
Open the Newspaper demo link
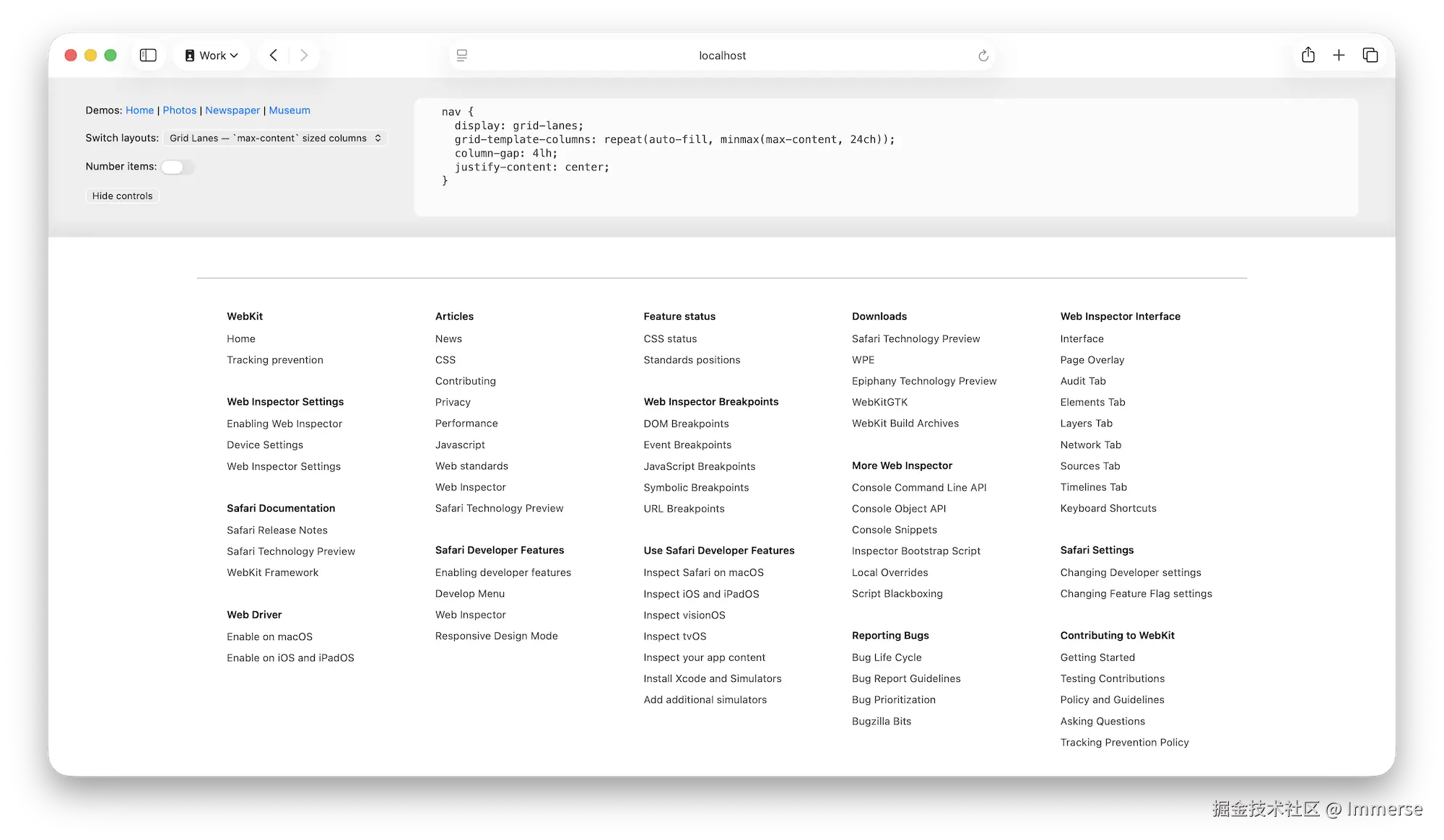click(x=232, y=110)
